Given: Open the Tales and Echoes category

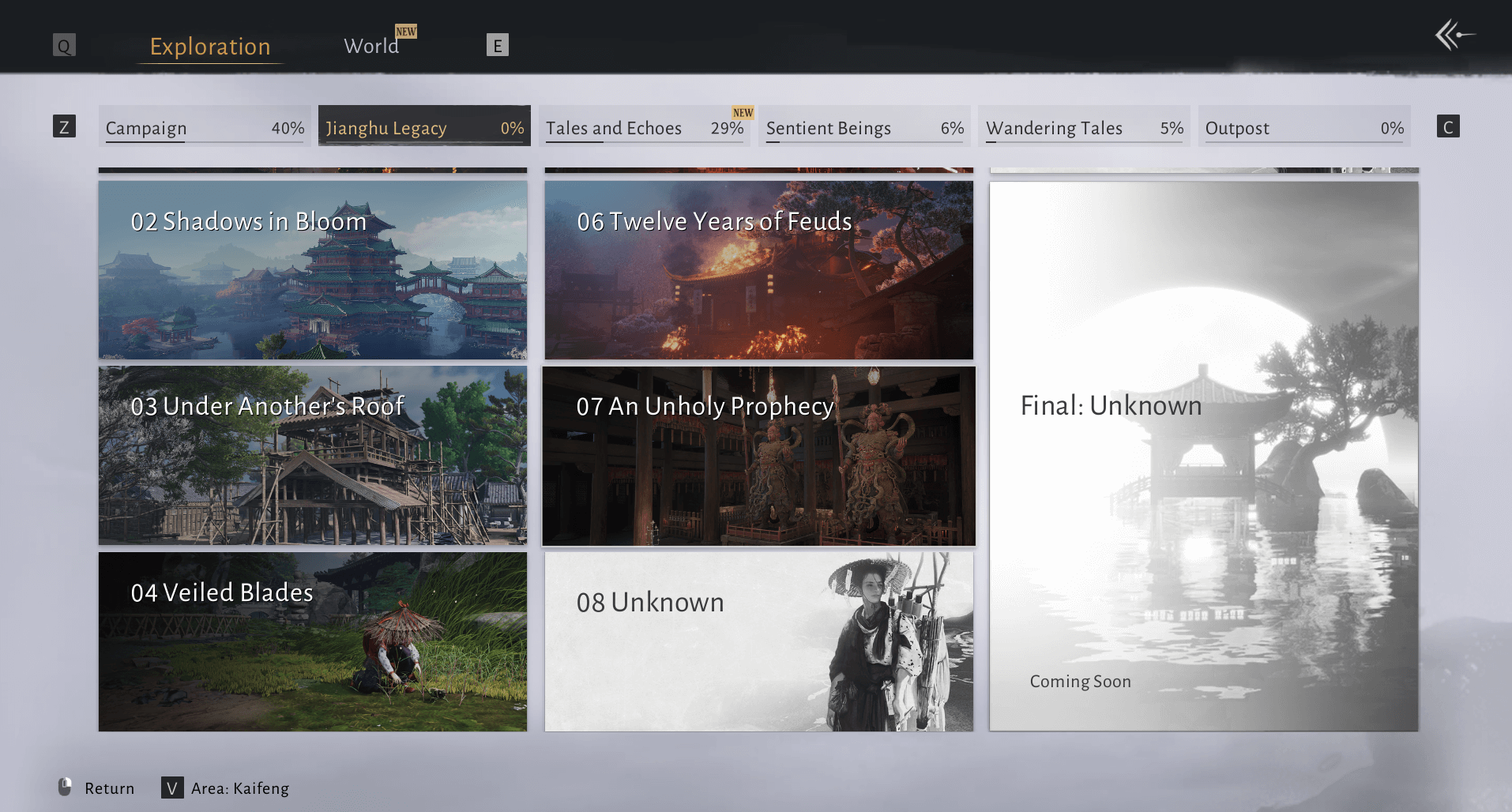Looking at the screenshot, I should (x=644, y=127).
